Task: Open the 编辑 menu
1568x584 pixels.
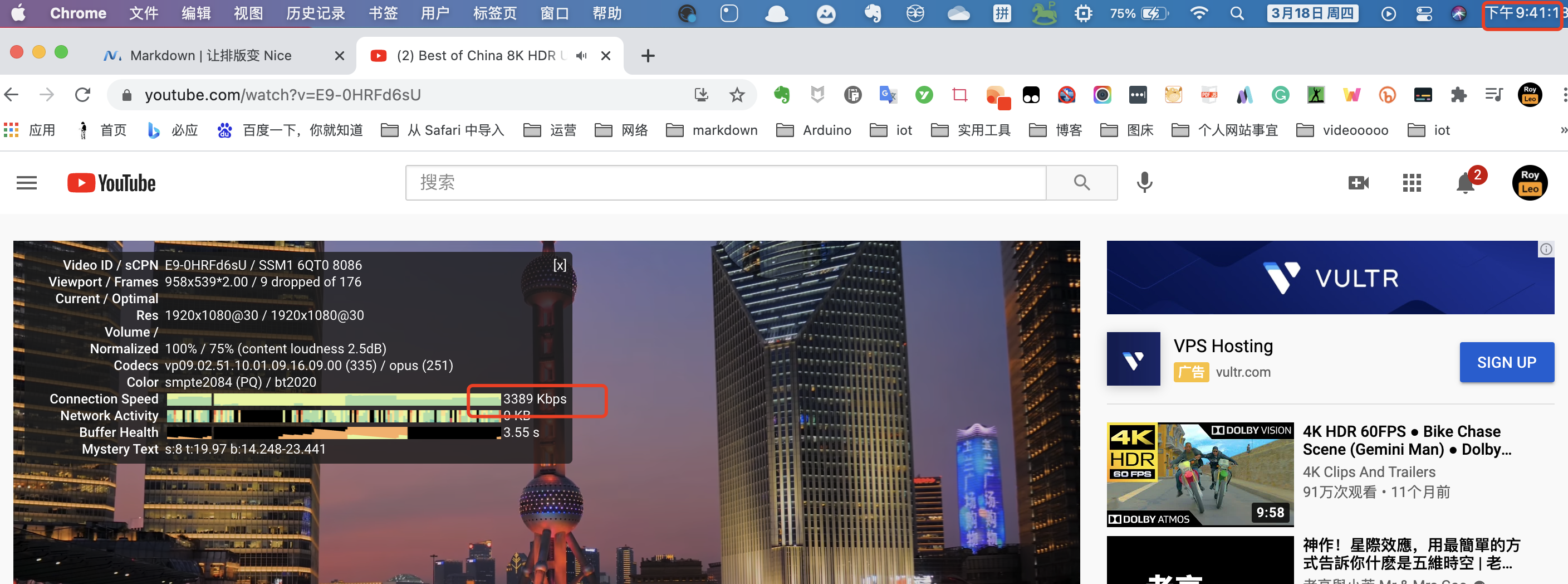Action: tap(196, 13)
